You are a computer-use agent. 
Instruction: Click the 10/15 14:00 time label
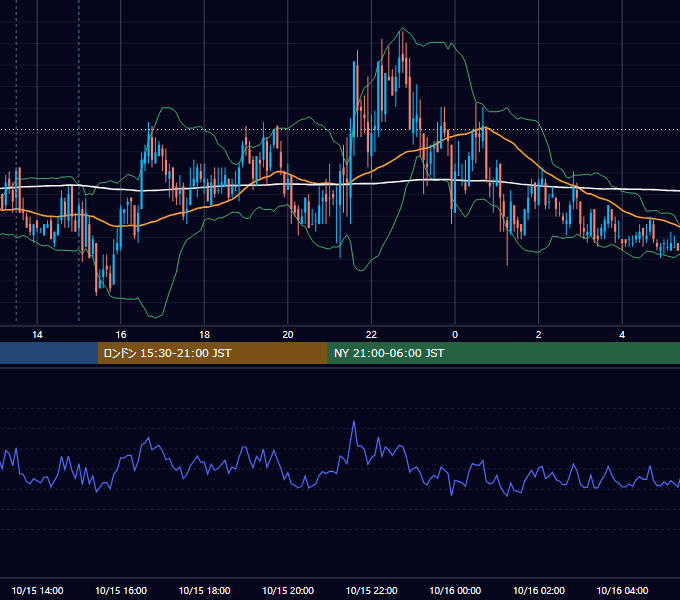[37, 590]
